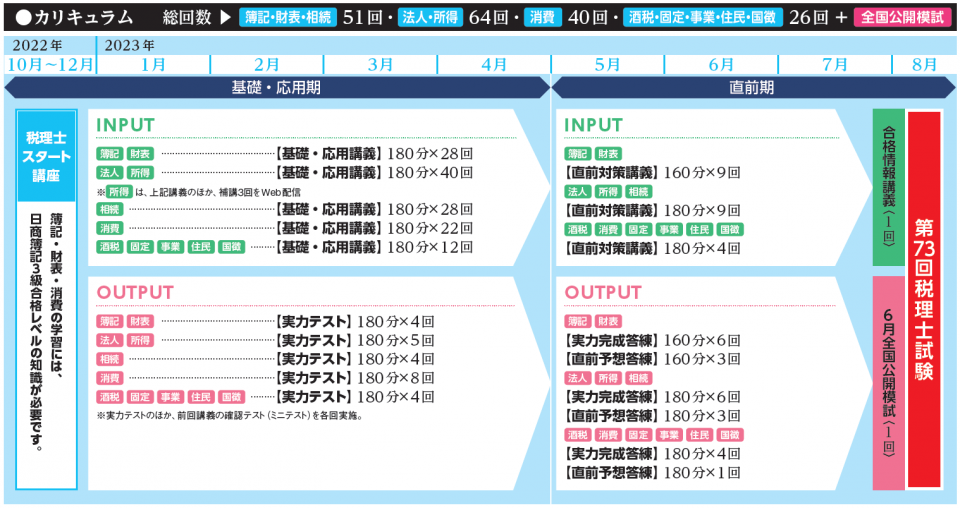Select pink 消費 tag beside 実力テスト 180分×8回
Image resolution: width=960 pixels, height=508 pixels.
pos(110,378)
